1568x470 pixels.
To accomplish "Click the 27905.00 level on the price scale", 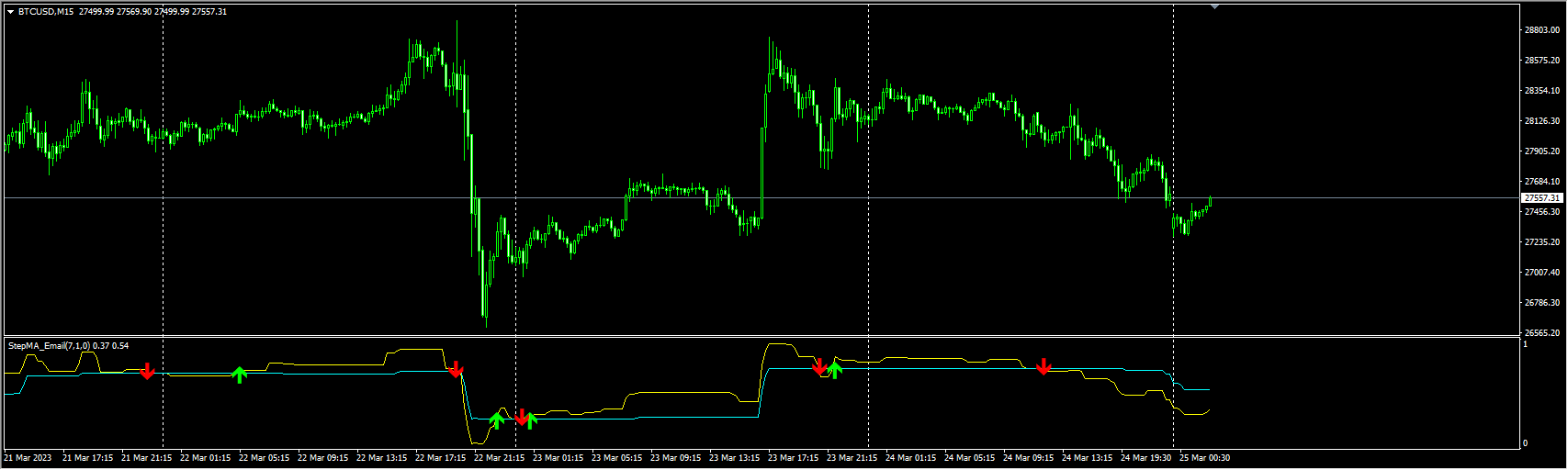I will click(x=1541, y=151).
